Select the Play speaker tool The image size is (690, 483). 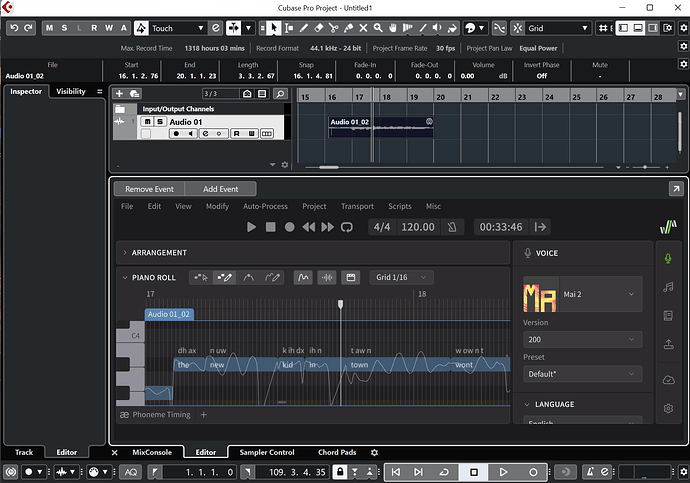click(x=437, y=28)
